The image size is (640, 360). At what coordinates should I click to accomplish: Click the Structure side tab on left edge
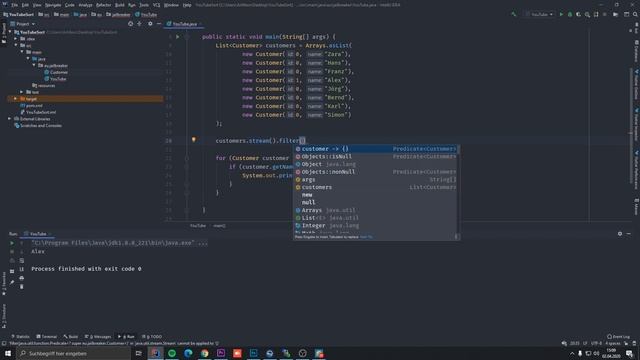click(x=4, y=316)
